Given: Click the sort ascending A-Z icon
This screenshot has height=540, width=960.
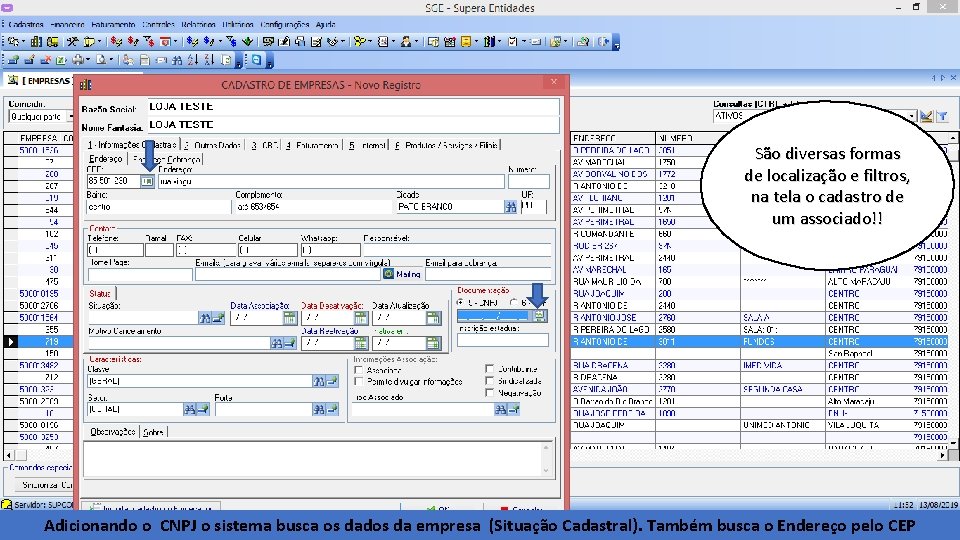Looking at the screenshot, I should coord(193,60).
